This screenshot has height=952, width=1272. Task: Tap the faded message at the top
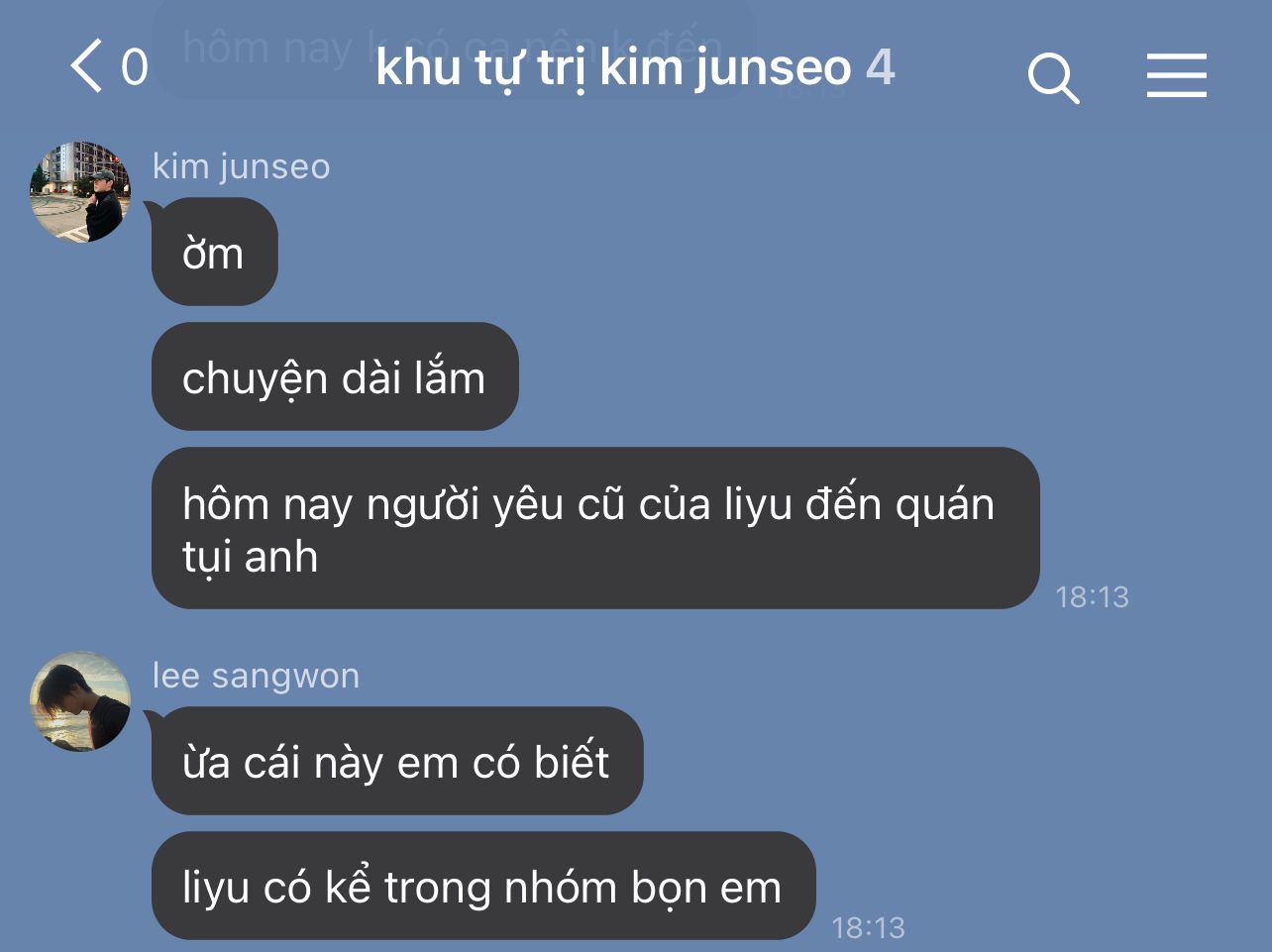(454, 48)
